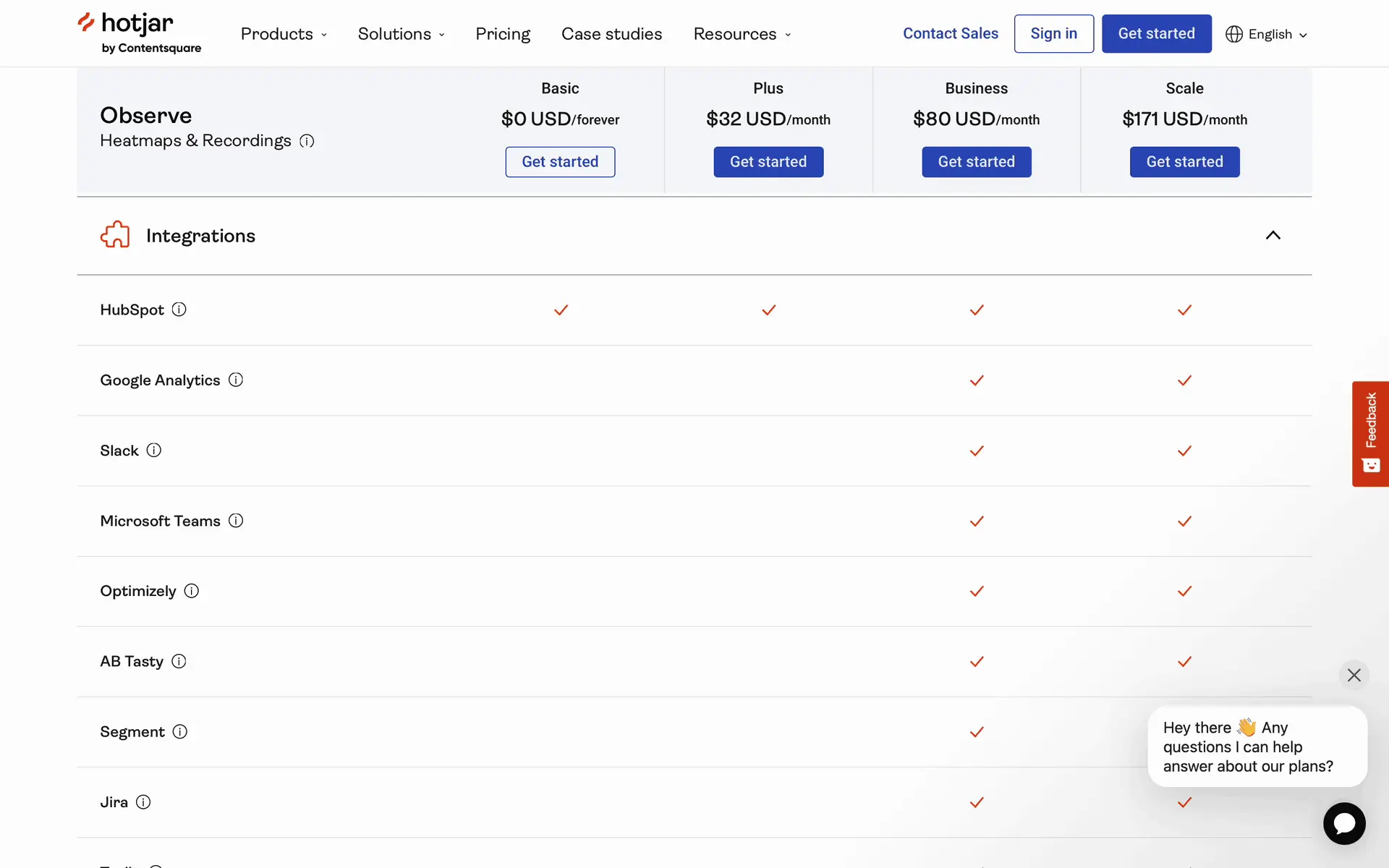
Task: Show Microsoft Teams info icon details
Action: pyautogui.click(x=236, y=521)
